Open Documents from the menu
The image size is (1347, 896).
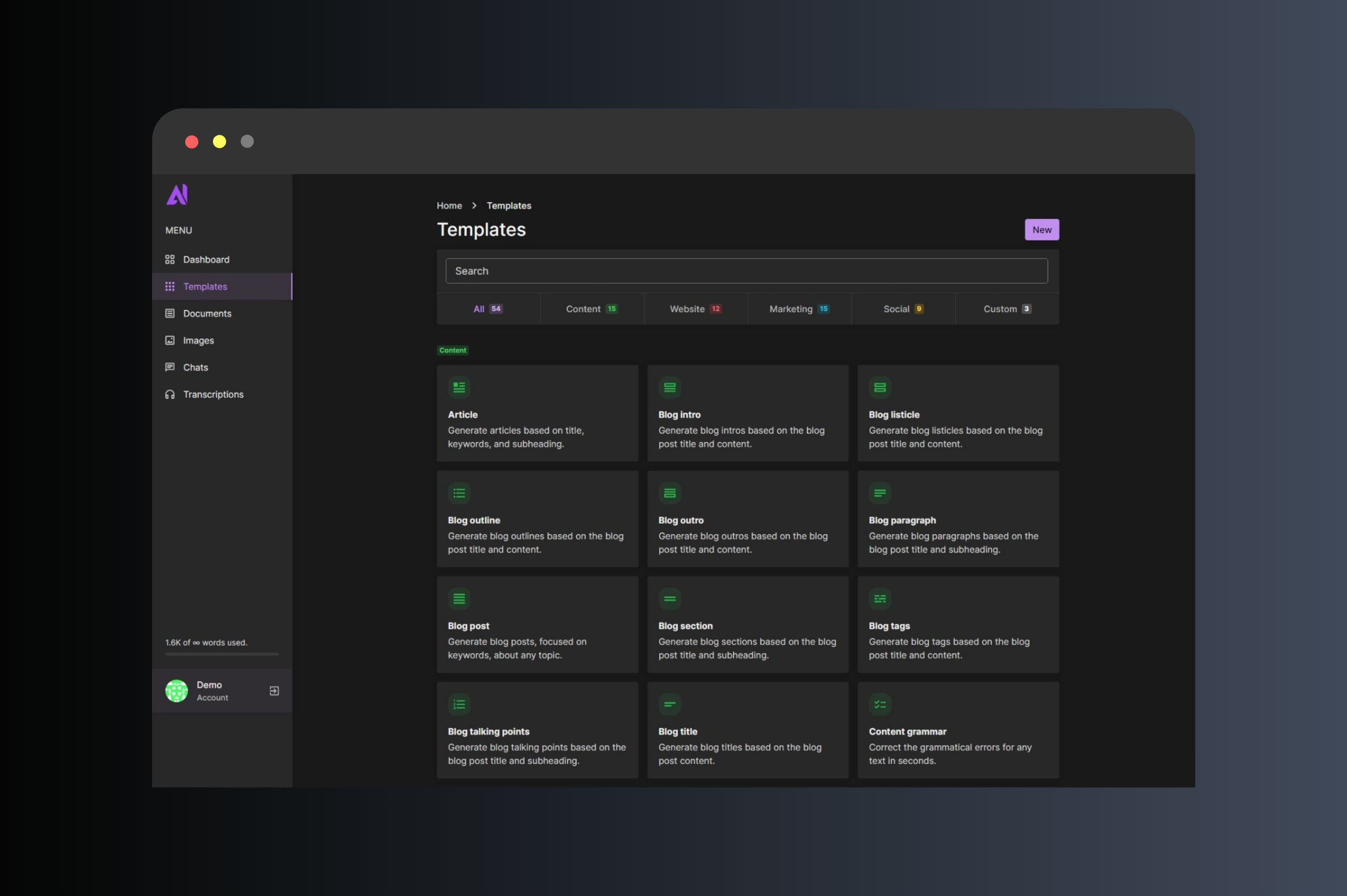pyautogui.click(x=207, y=314)
